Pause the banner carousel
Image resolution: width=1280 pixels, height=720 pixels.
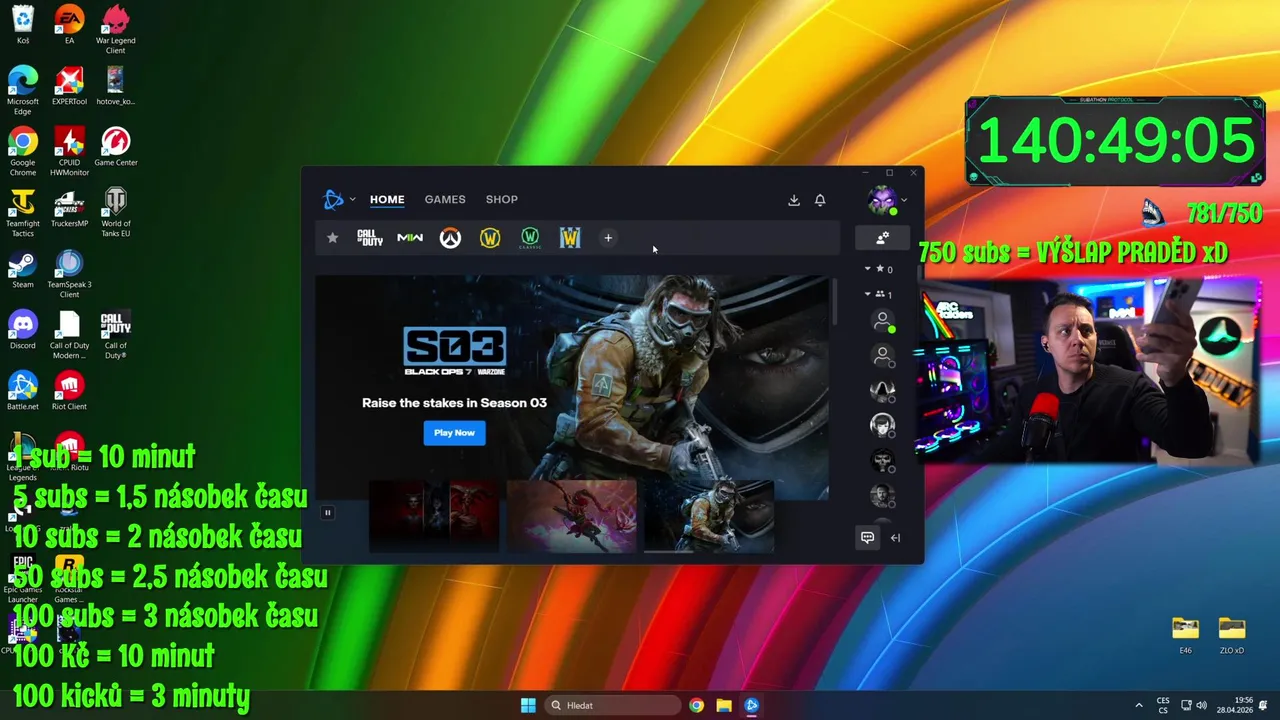pos(327,513)
